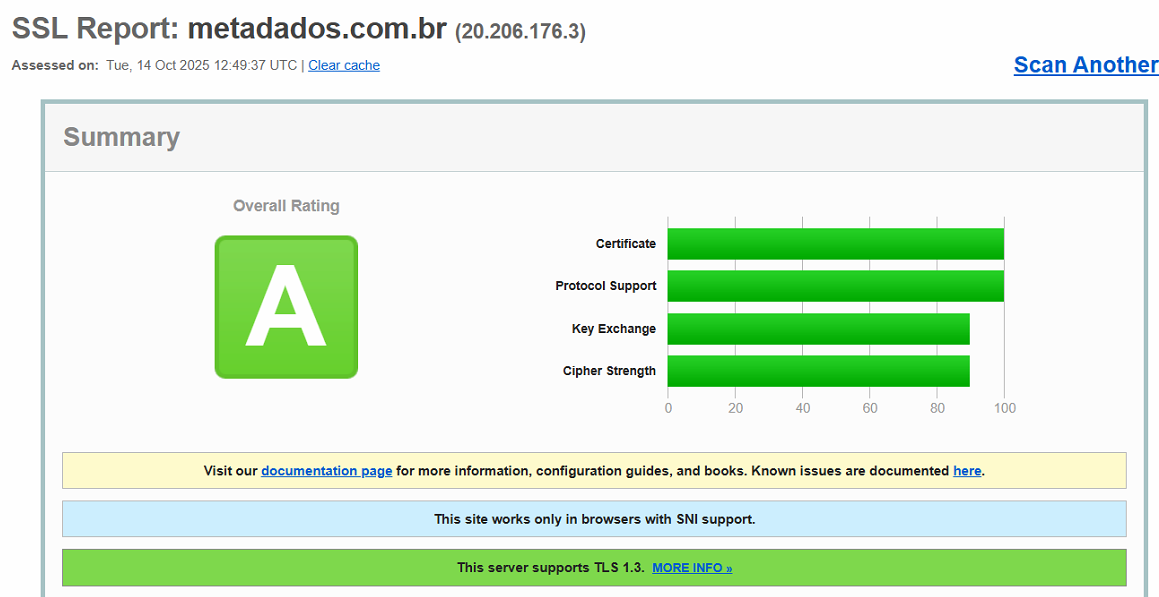Open the Scan Another link
Screen dimensions: 1159x597
pyautogui.click(x=1085, y=65)
